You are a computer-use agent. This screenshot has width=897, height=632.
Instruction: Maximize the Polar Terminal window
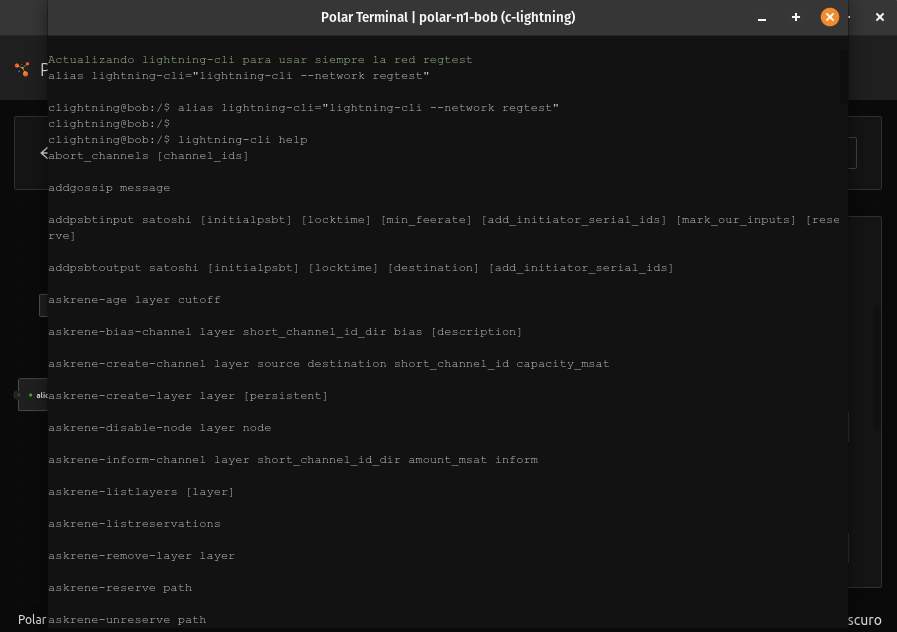tap(796, 17)
